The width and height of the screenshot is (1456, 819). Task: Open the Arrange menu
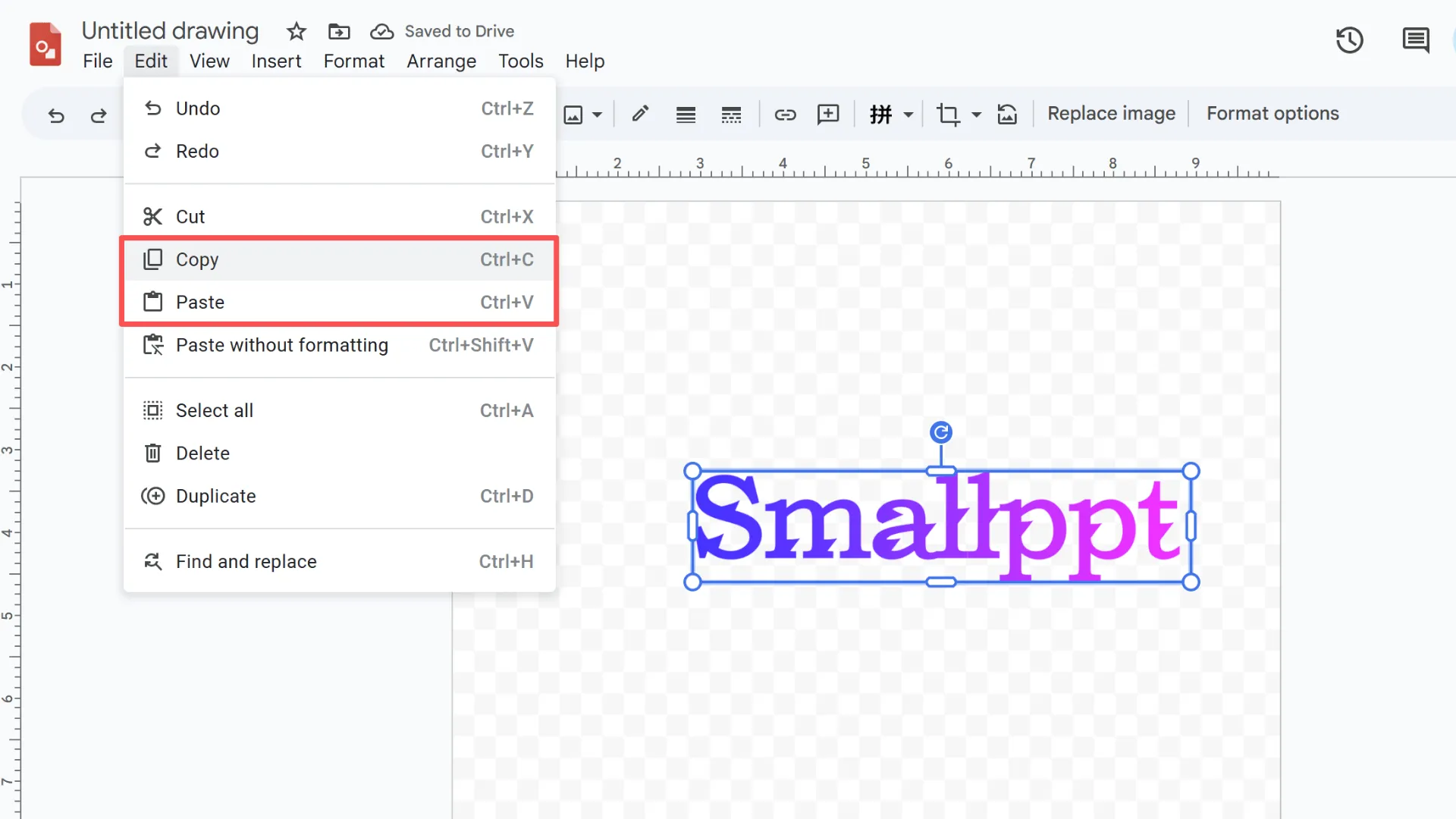(x=441, y=61)
